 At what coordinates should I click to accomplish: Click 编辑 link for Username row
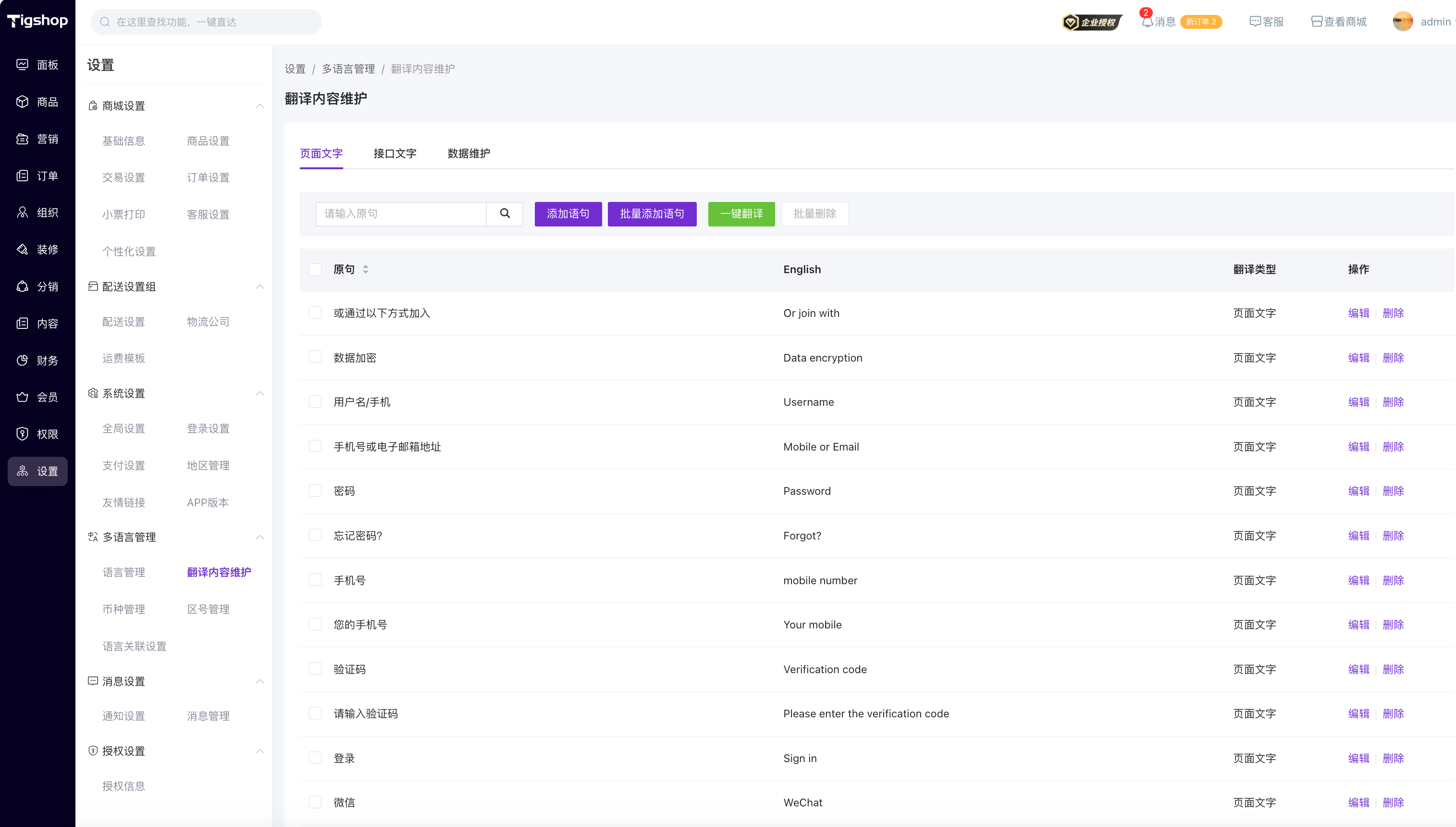1358,402
